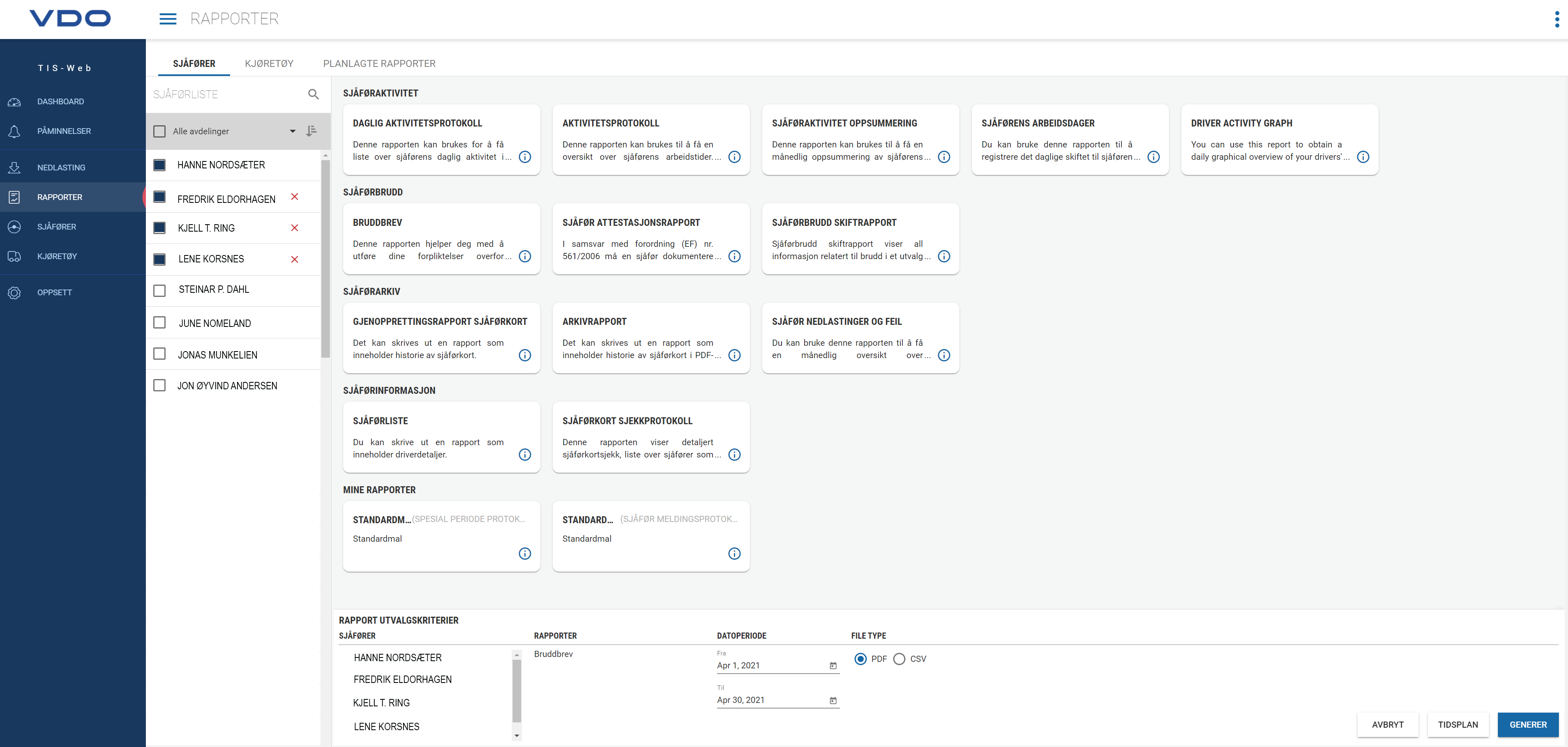1568x747 pixels.
Task: Uncheck Hanne Nordsæter in driver list
Action: pos(159,165)
